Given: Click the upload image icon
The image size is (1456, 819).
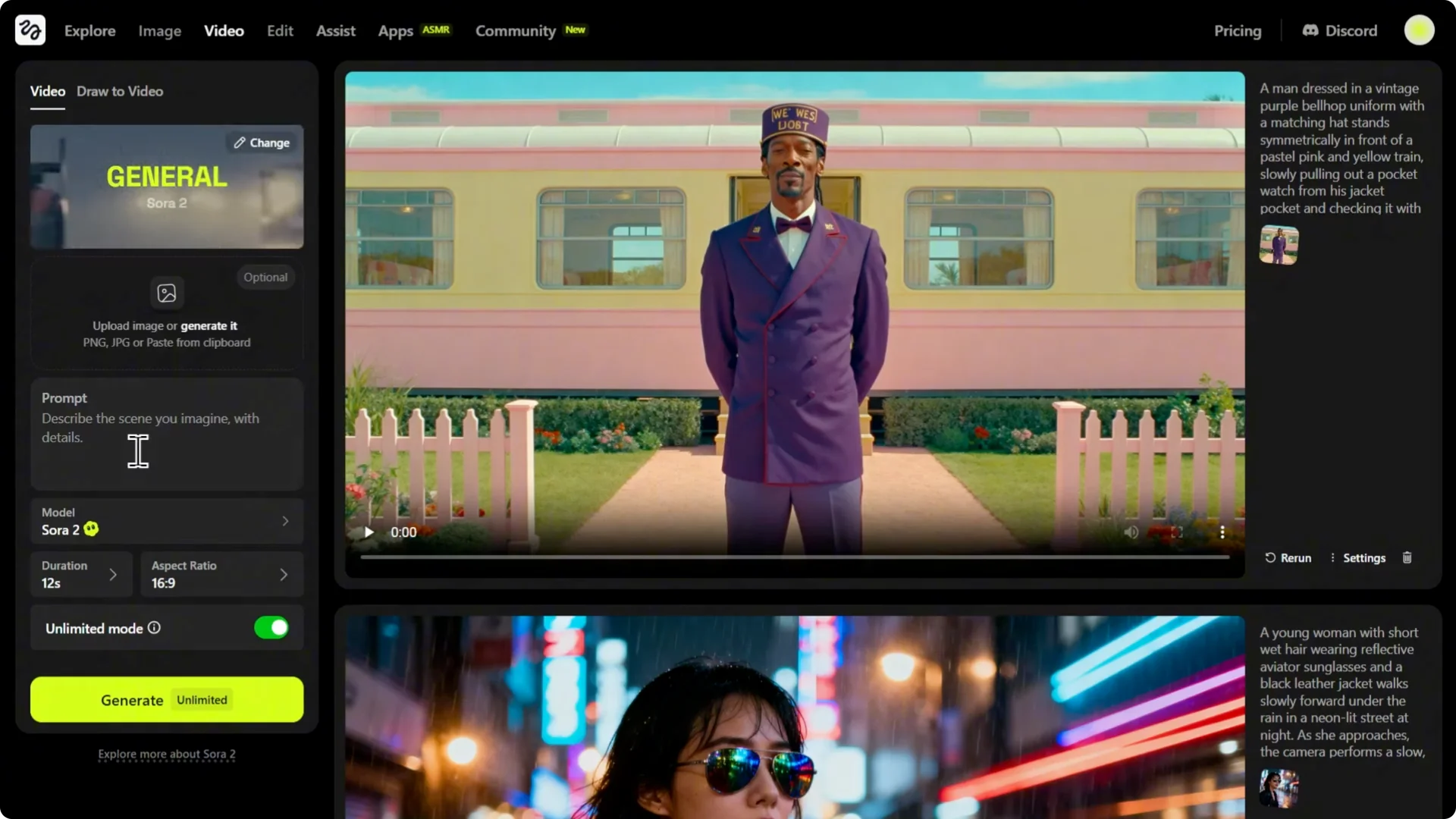Looking at the screenshot, I should [x=167, y=293].
